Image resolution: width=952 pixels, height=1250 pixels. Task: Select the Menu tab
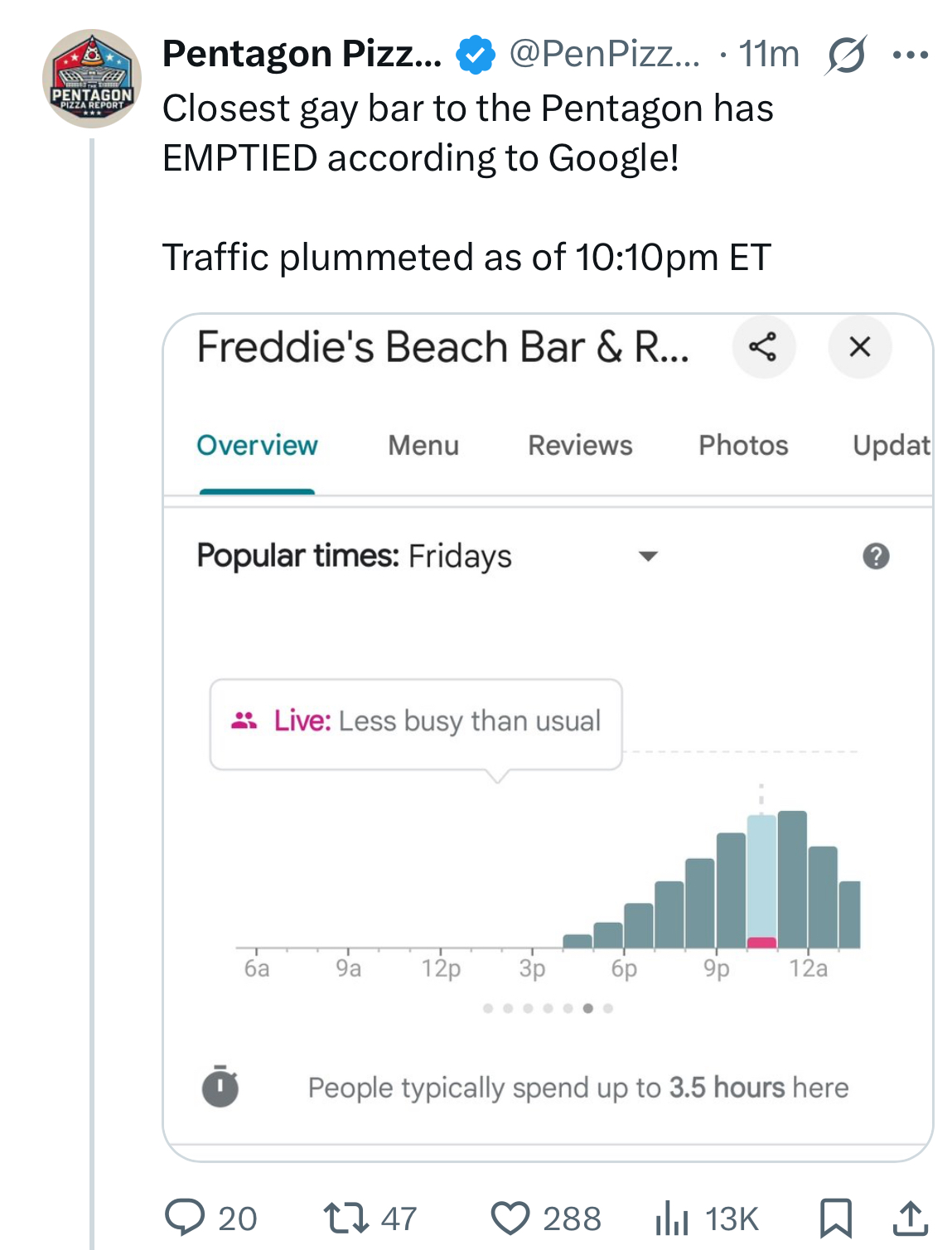click(x=423, y=446)
